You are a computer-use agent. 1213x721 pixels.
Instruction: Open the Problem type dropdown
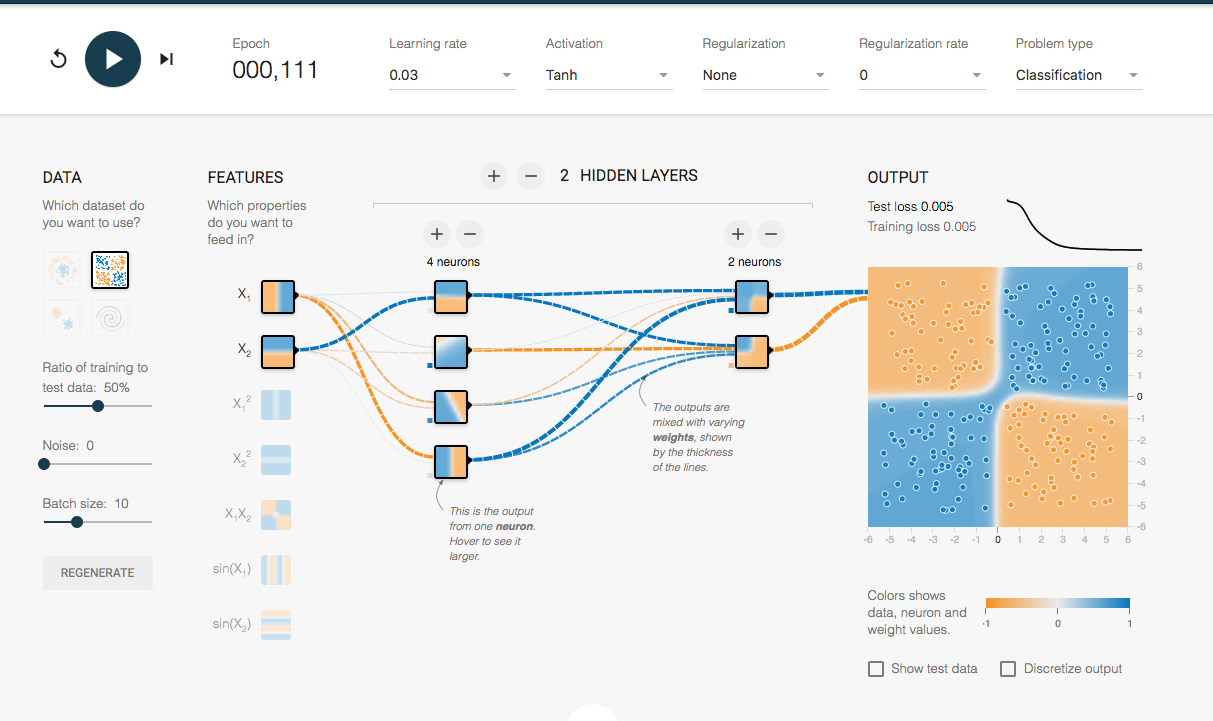click(x=1079, y=75)
